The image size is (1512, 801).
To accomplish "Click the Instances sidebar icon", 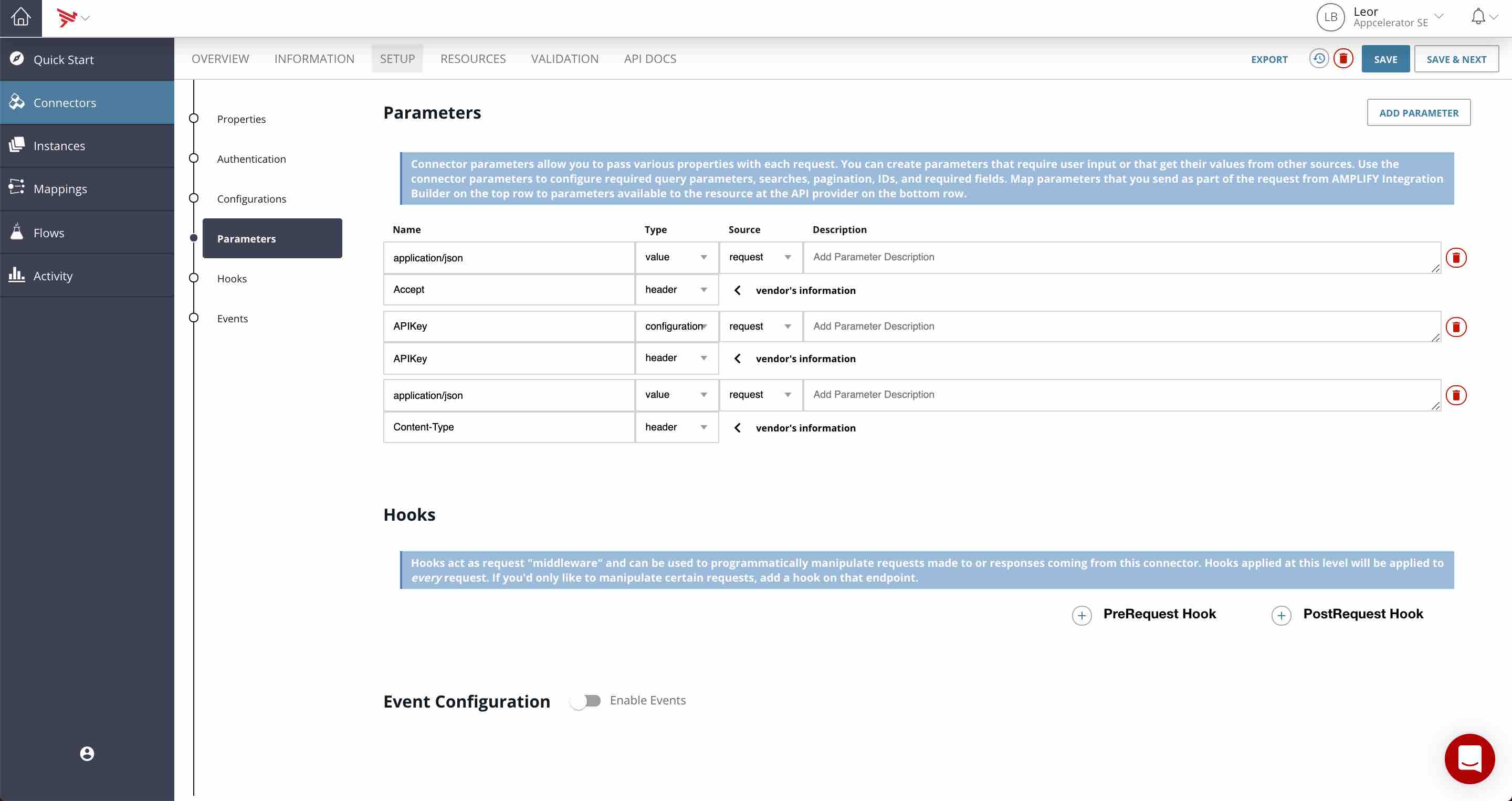I will coord(17,145).
